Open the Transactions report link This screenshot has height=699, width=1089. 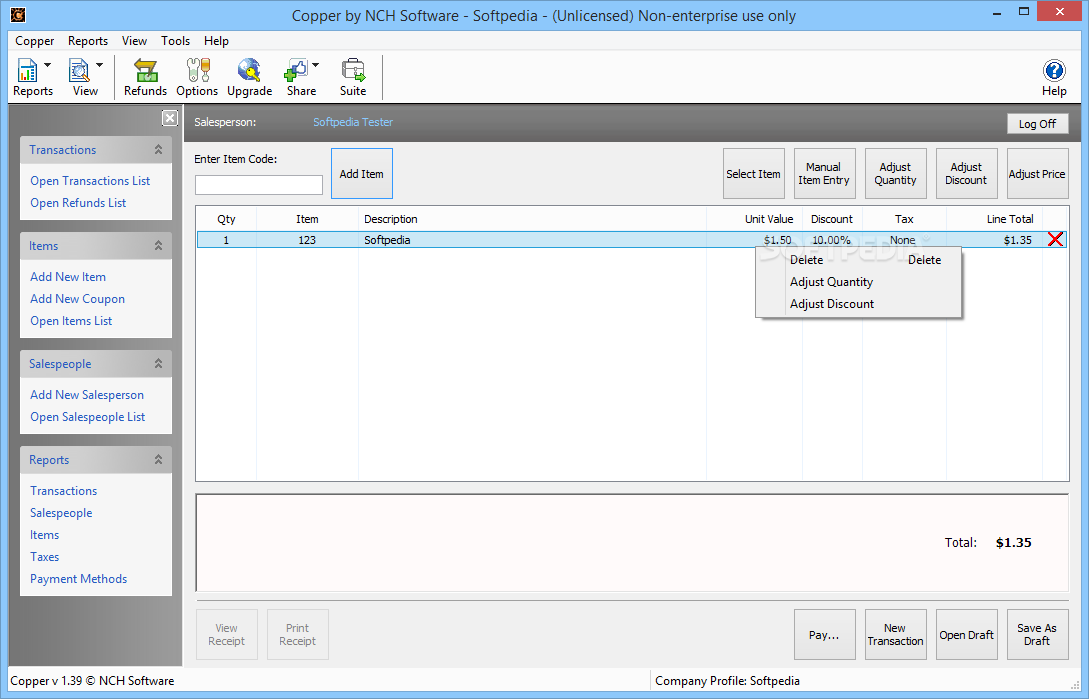[63, 491]
